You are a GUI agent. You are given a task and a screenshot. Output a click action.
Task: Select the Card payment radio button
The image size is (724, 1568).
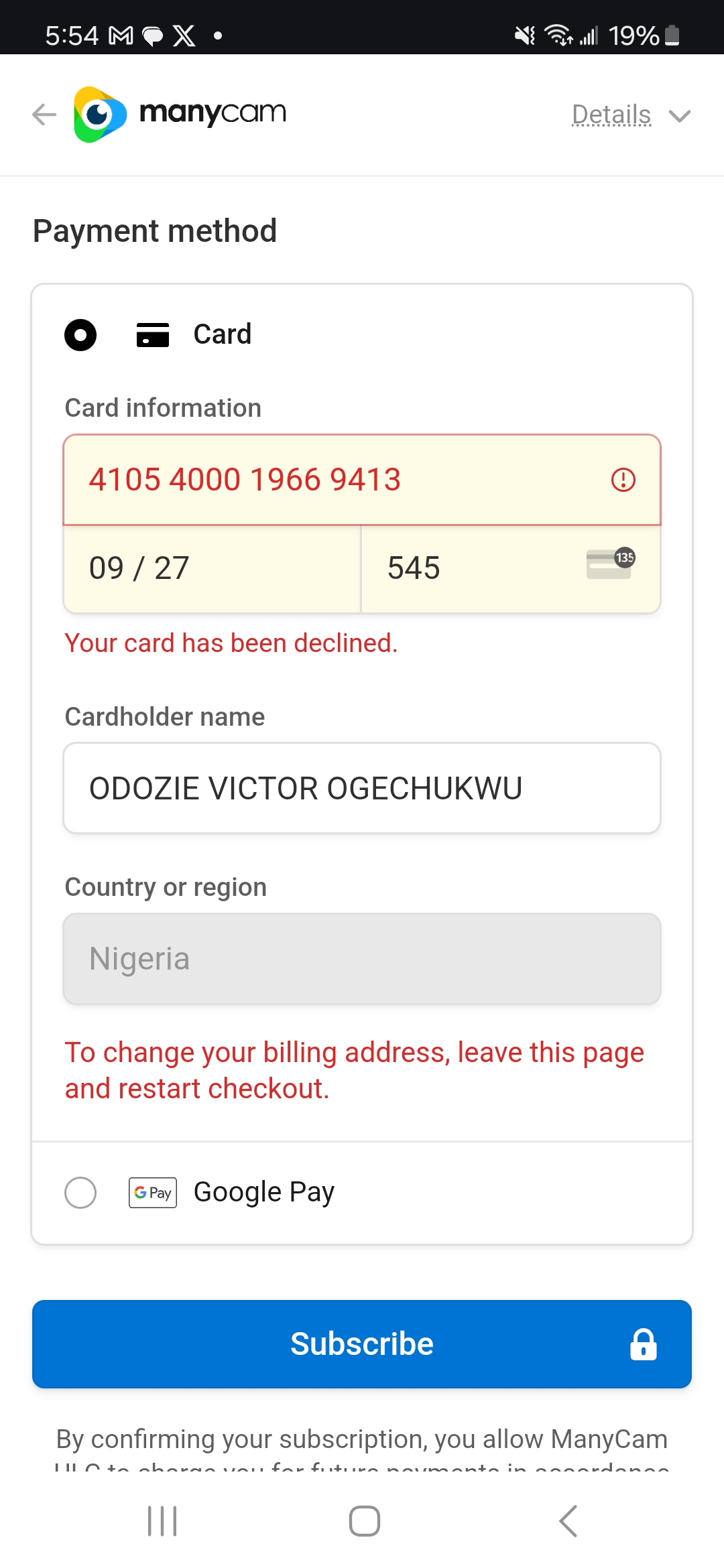(80, 335)
